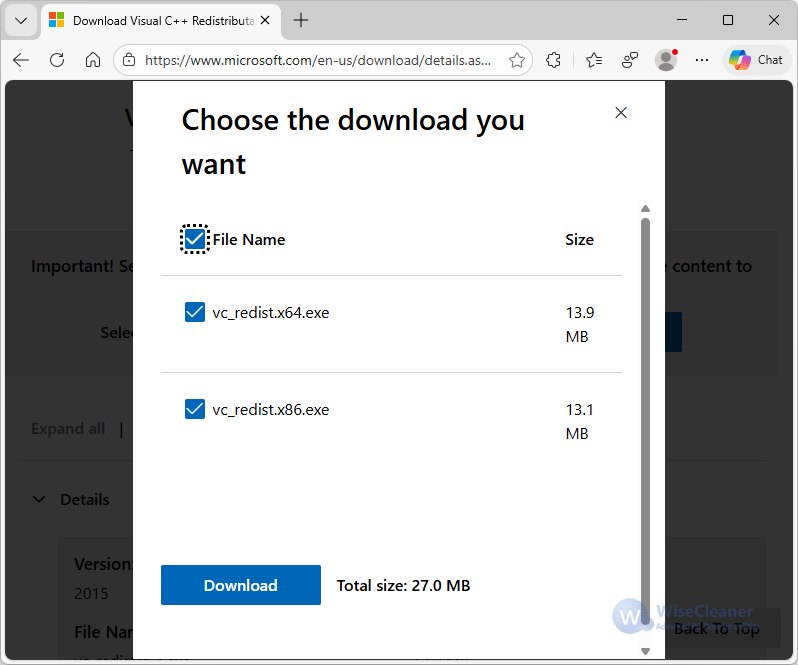
Task: Collapse the Details section chevron
Action: point(39,500)
